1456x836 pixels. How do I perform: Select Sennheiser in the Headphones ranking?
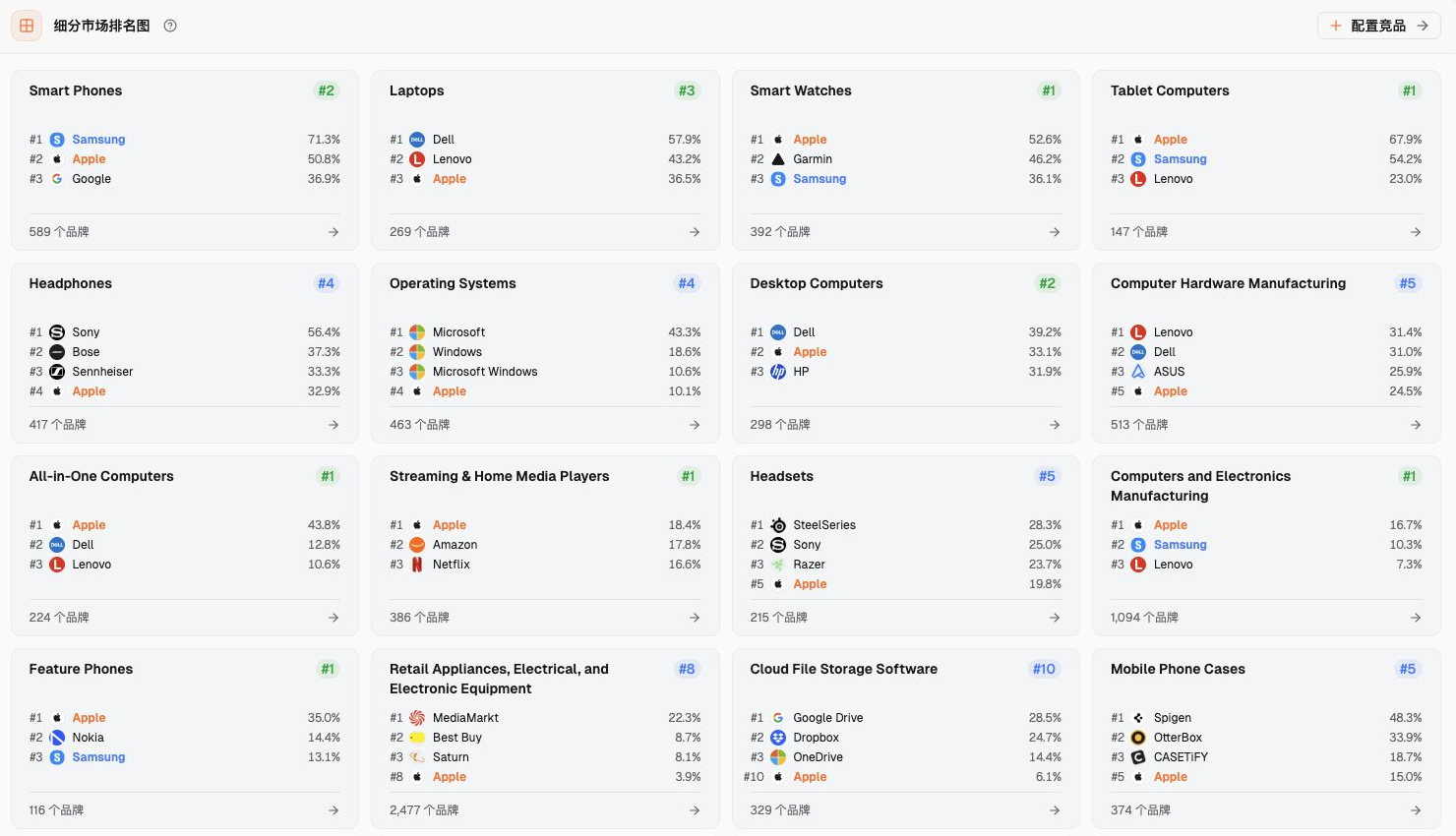point(102,372)
